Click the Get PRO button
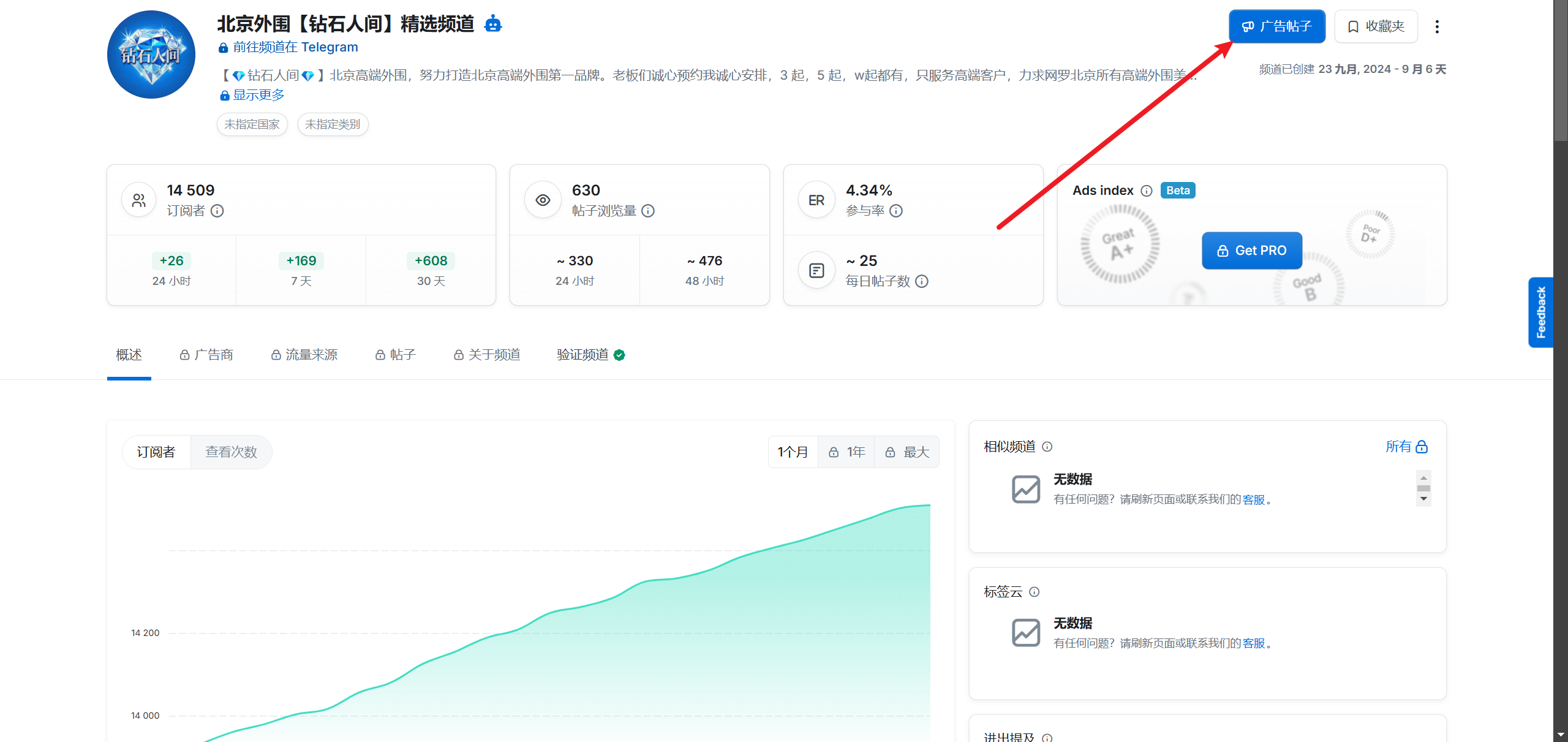The width and height of the screenshot is (1568, 742). 1252,251
